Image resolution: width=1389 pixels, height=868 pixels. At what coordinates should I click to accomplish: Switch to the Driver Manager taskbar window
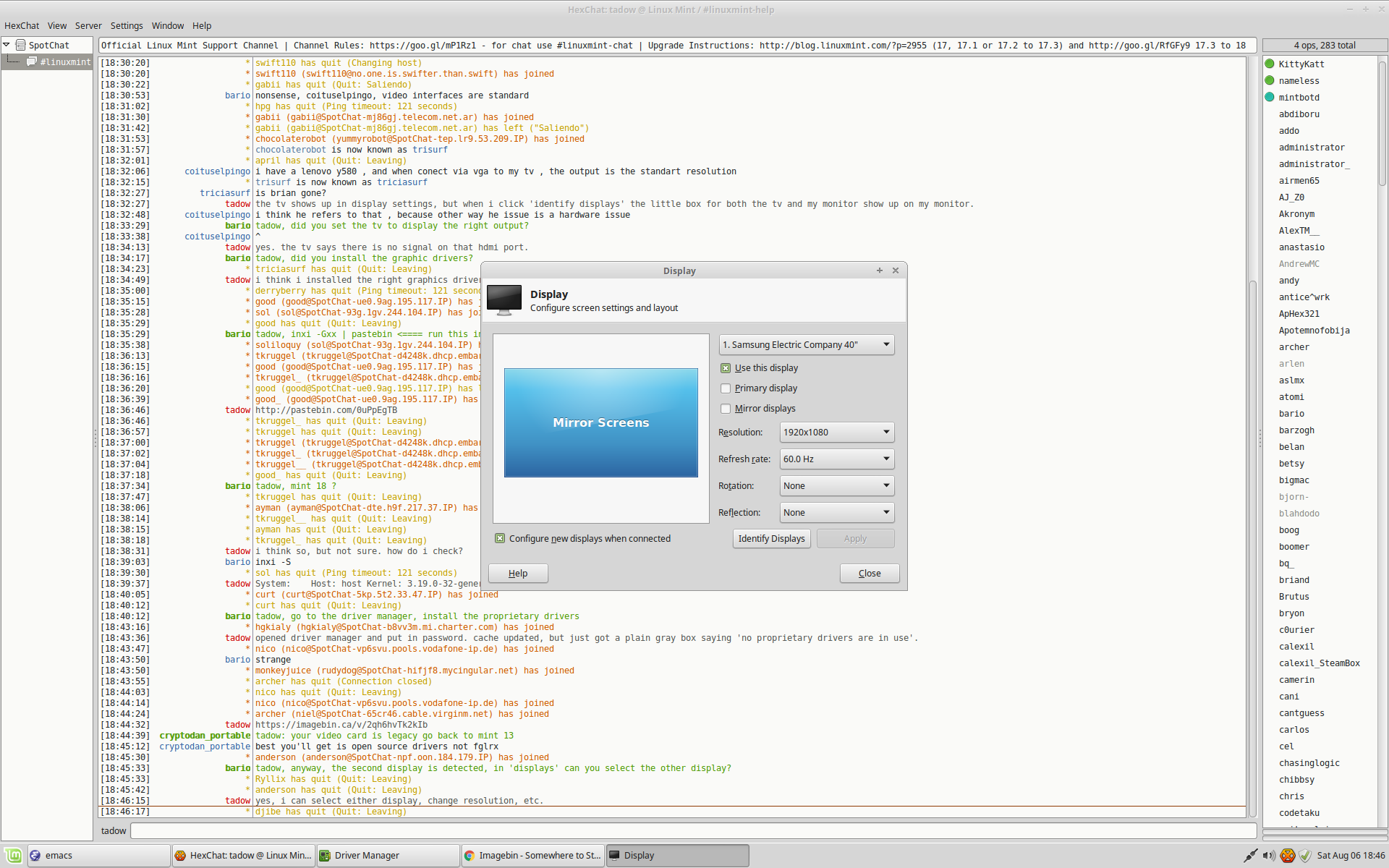click(x=388, y=855)
